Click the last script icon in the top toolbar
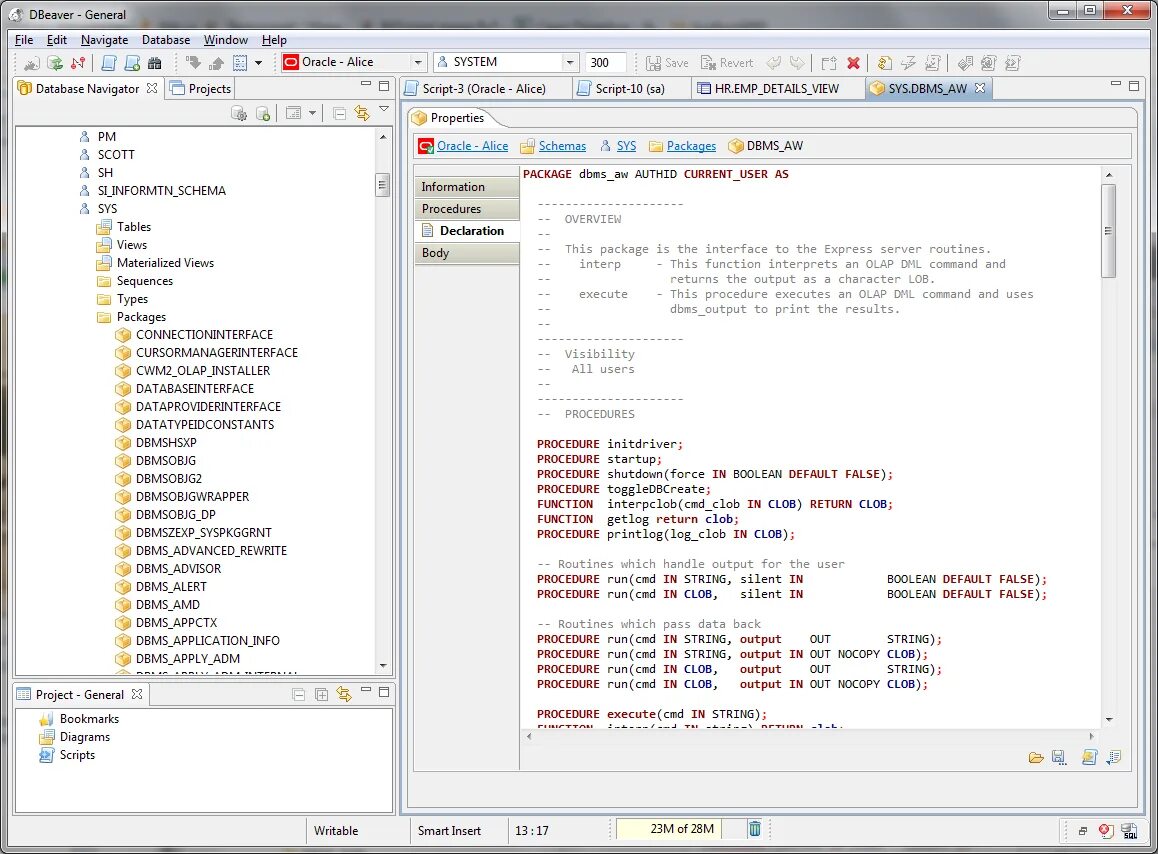 point(1013,63)
